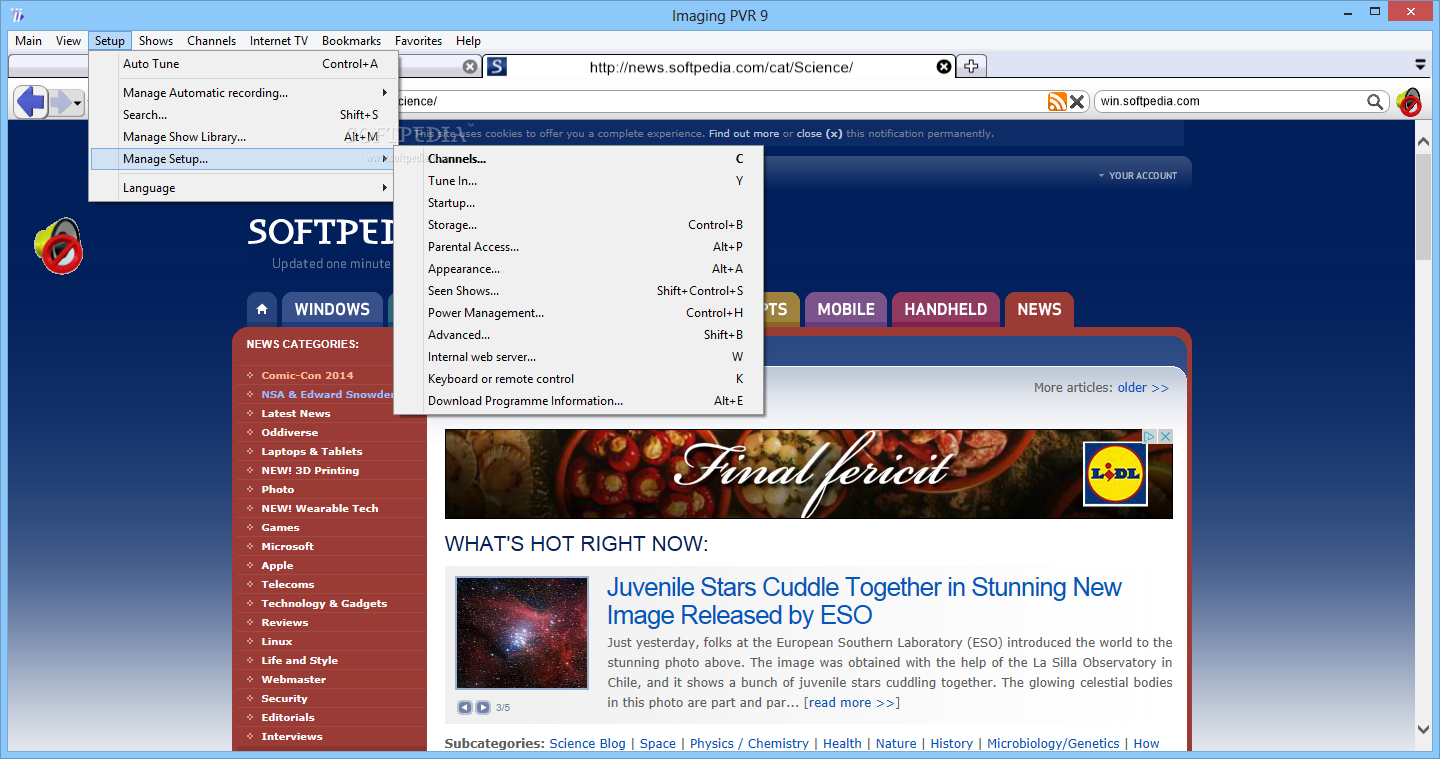Open the Comic-Con 2014 news category
This screenshot has height=759, width=1440.
pyautogui.click(x=308, y=376)
